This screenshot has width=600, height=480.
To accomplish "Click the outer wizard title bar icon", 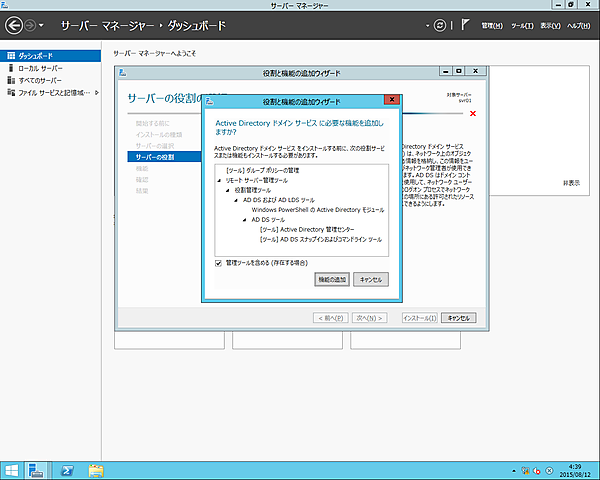I will coord(122,73).
